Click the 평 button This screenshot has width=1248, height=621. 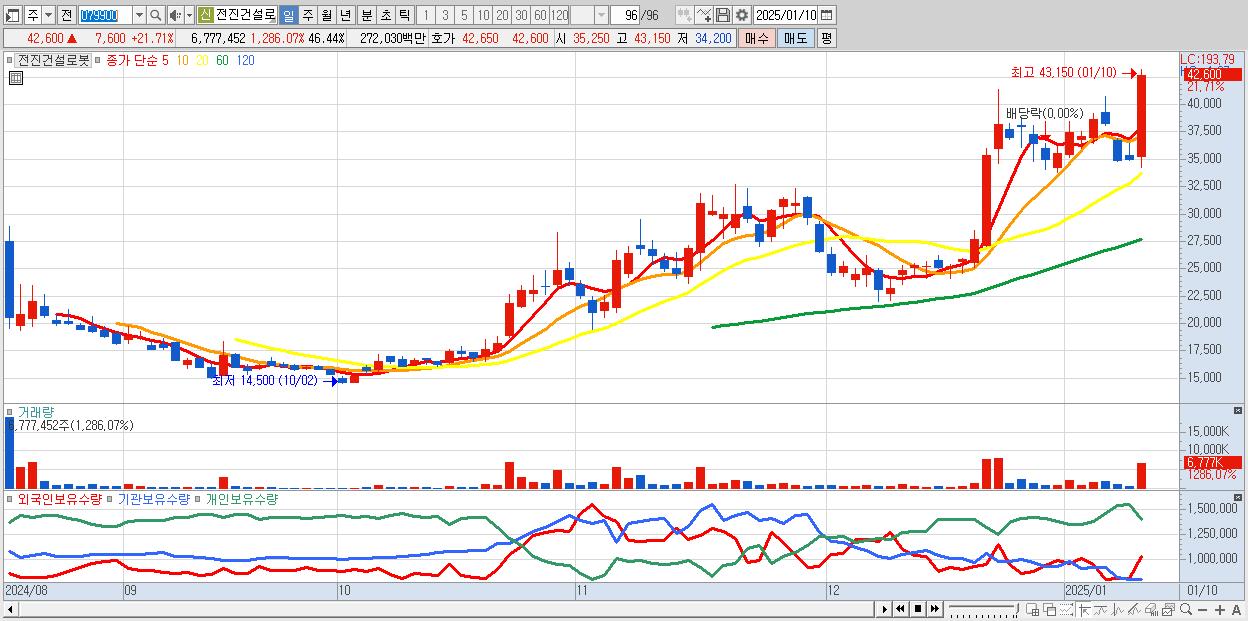826,38
